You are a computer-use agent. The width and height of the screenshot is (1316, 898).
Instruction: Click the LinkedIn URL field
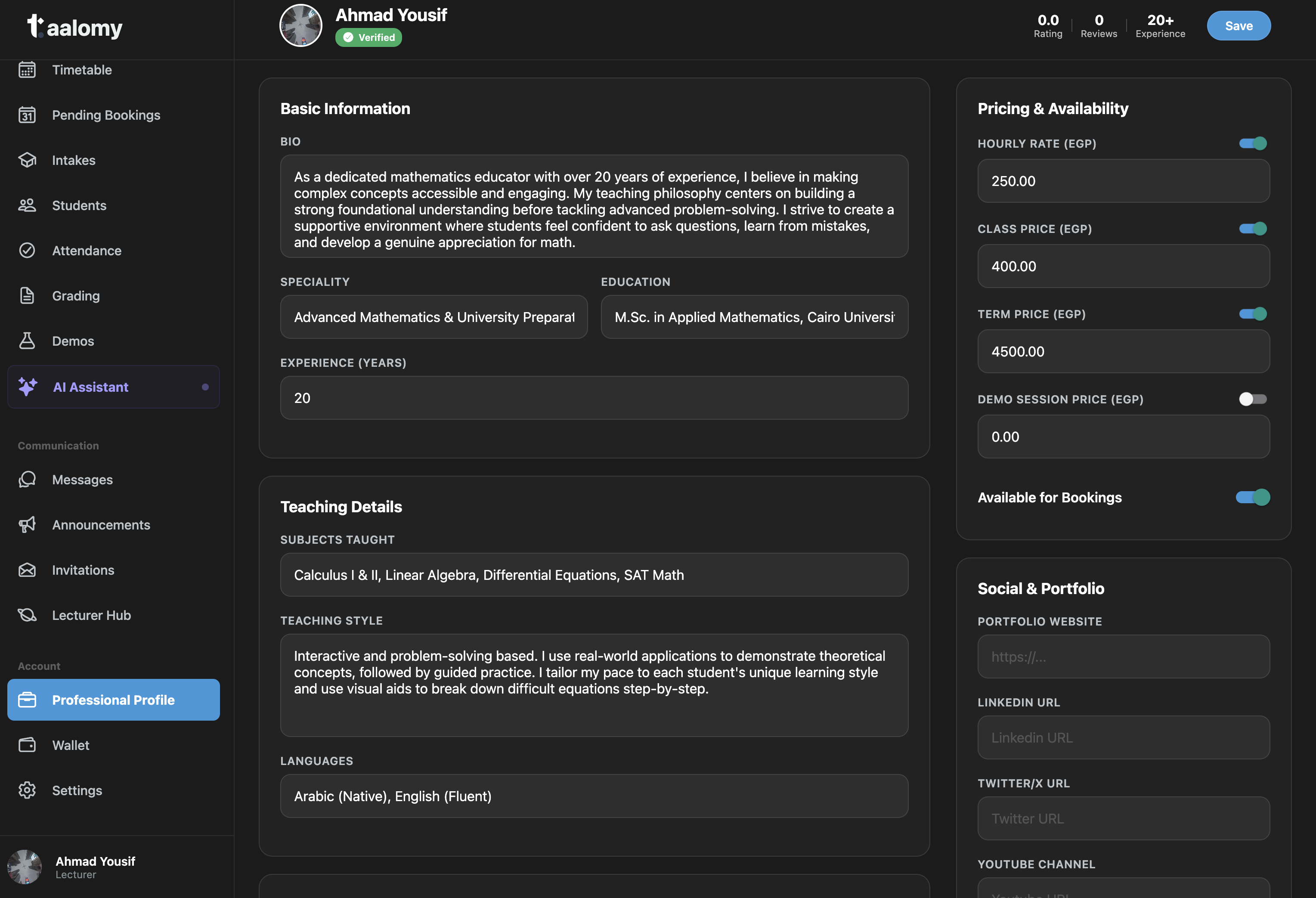click(1124, 737)
